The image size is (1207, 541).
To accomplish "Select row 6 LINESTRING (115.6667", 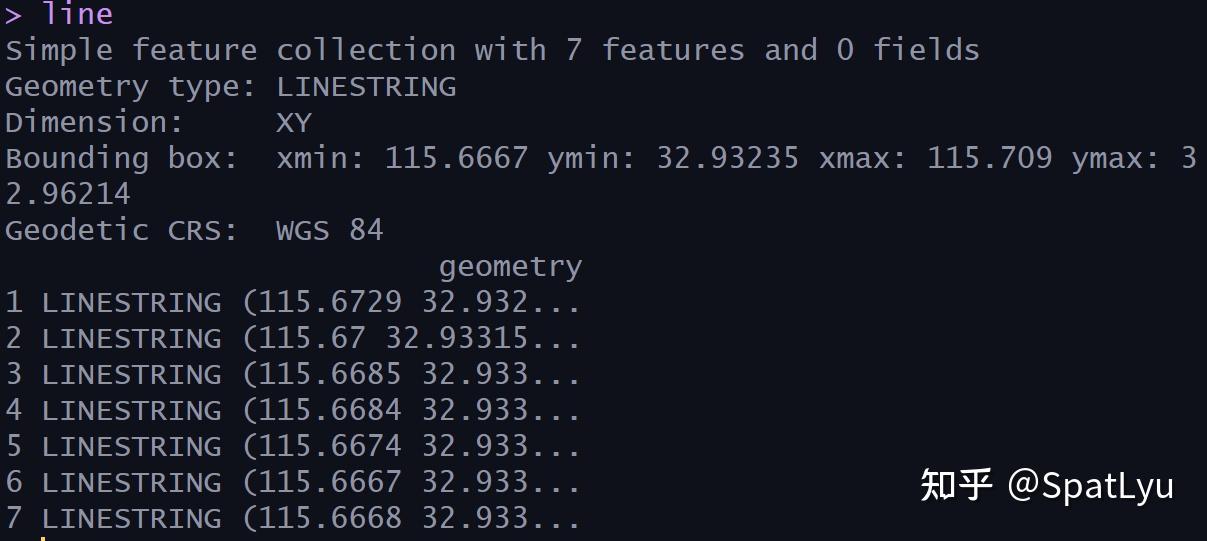I will point(293,482).
